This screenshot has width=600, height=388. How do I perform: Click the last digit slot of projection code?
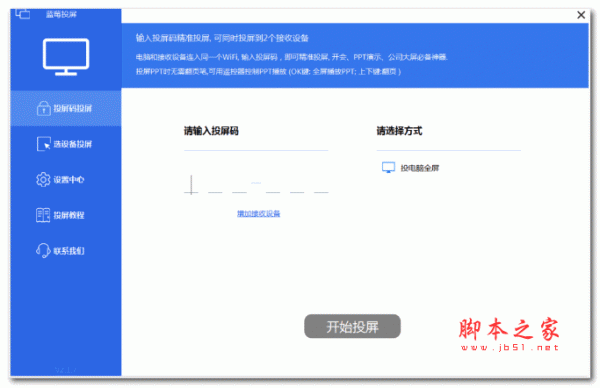click(x=321, y=185)
